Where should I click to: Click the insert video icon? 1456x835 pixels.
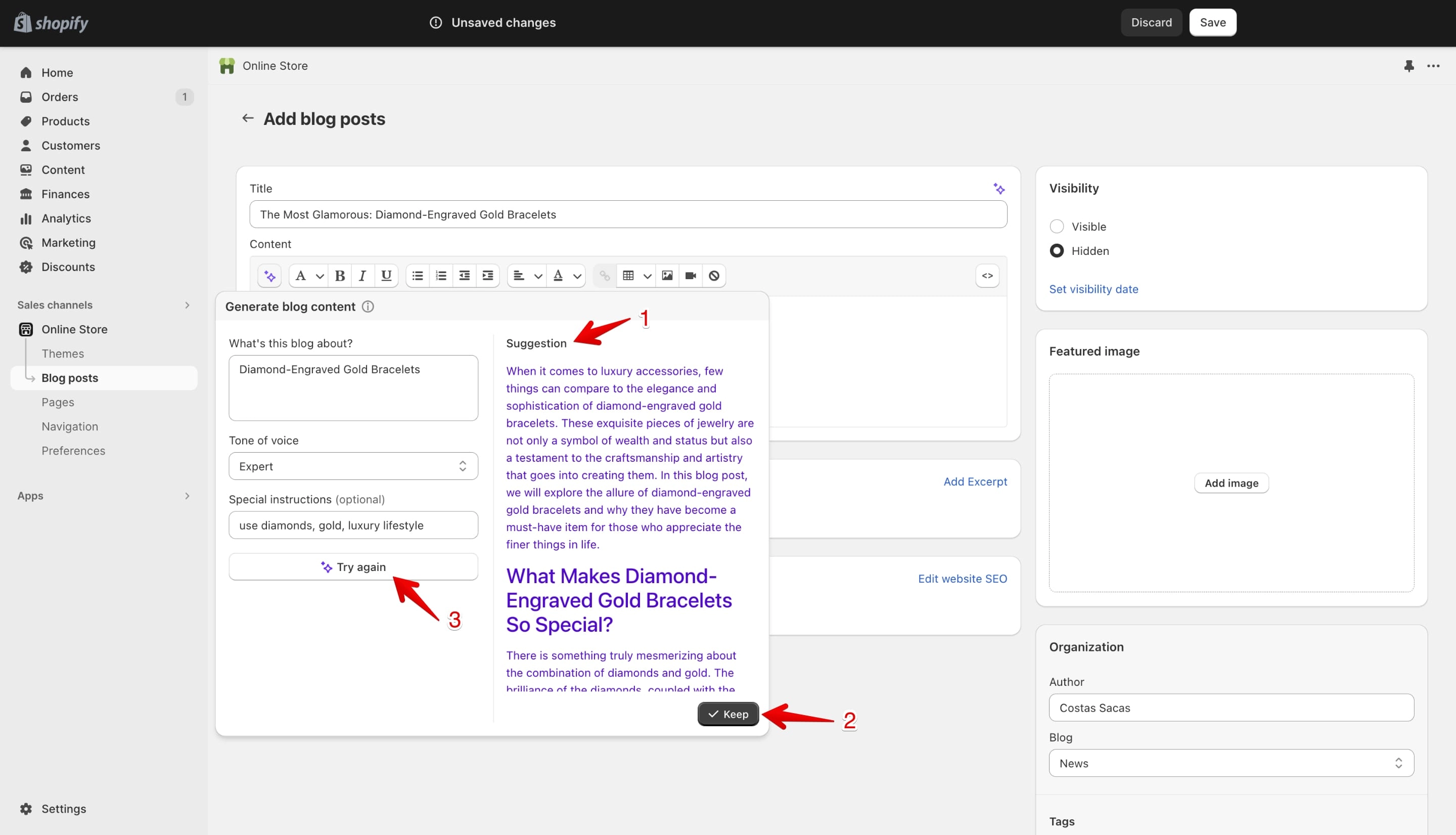(x=691, y=276)
